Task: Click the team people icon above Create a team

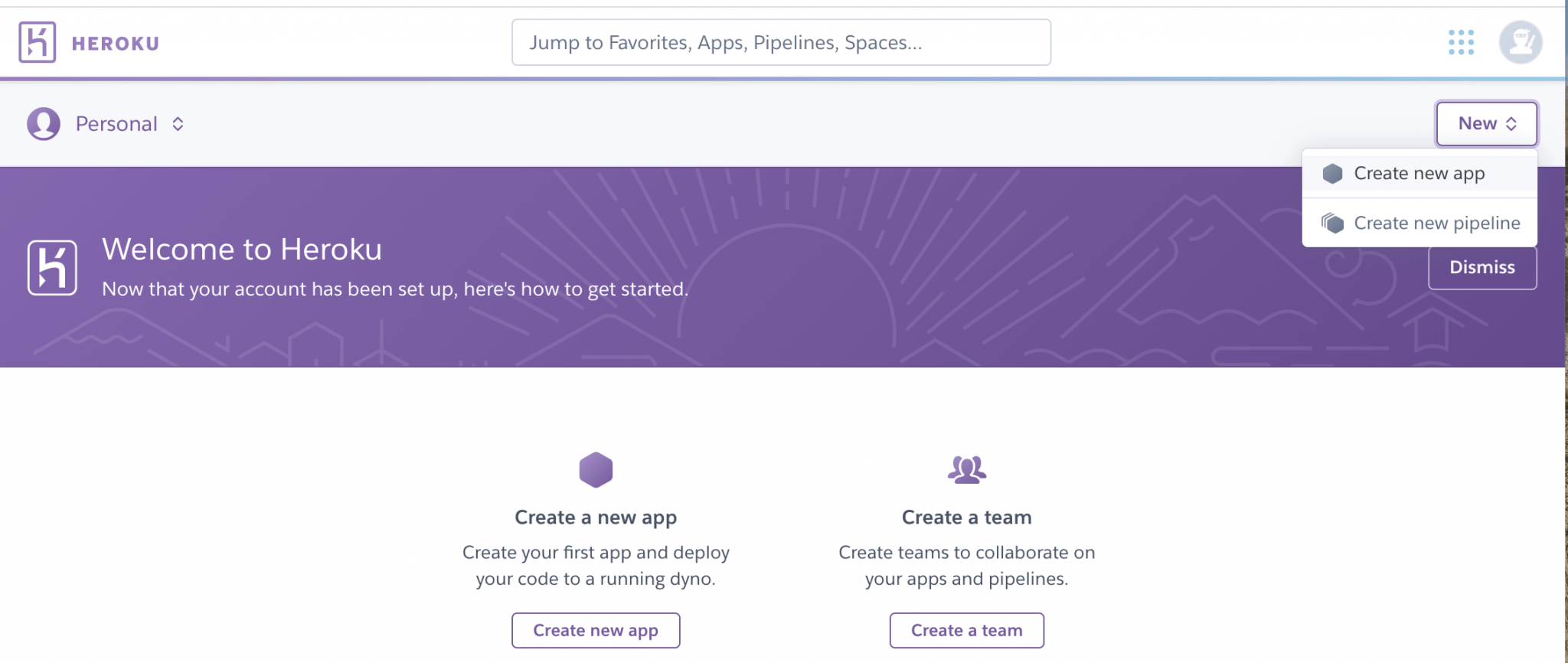Action: click(966, 469)
